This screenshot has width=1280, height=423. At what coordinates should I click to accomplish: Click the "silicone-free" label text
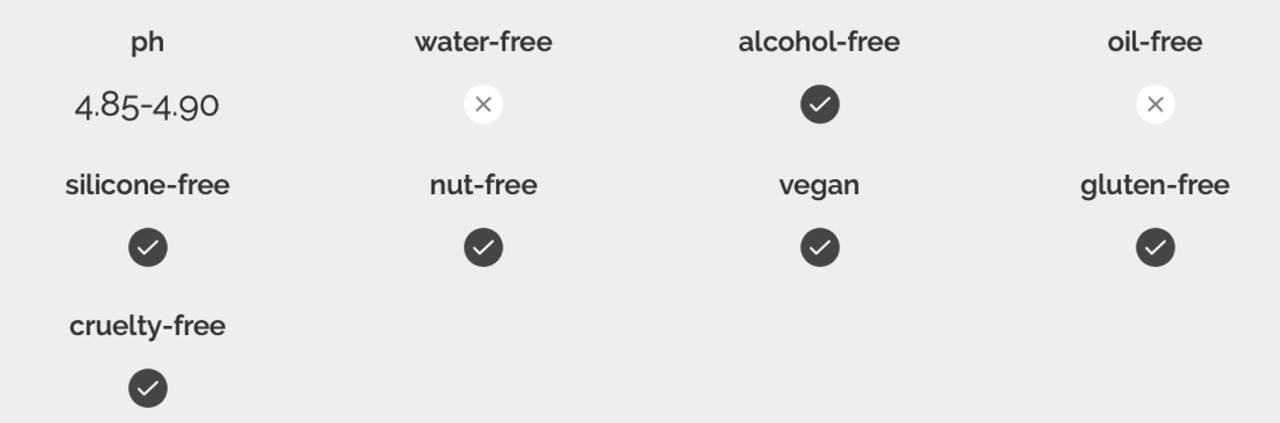coord(147,185)
